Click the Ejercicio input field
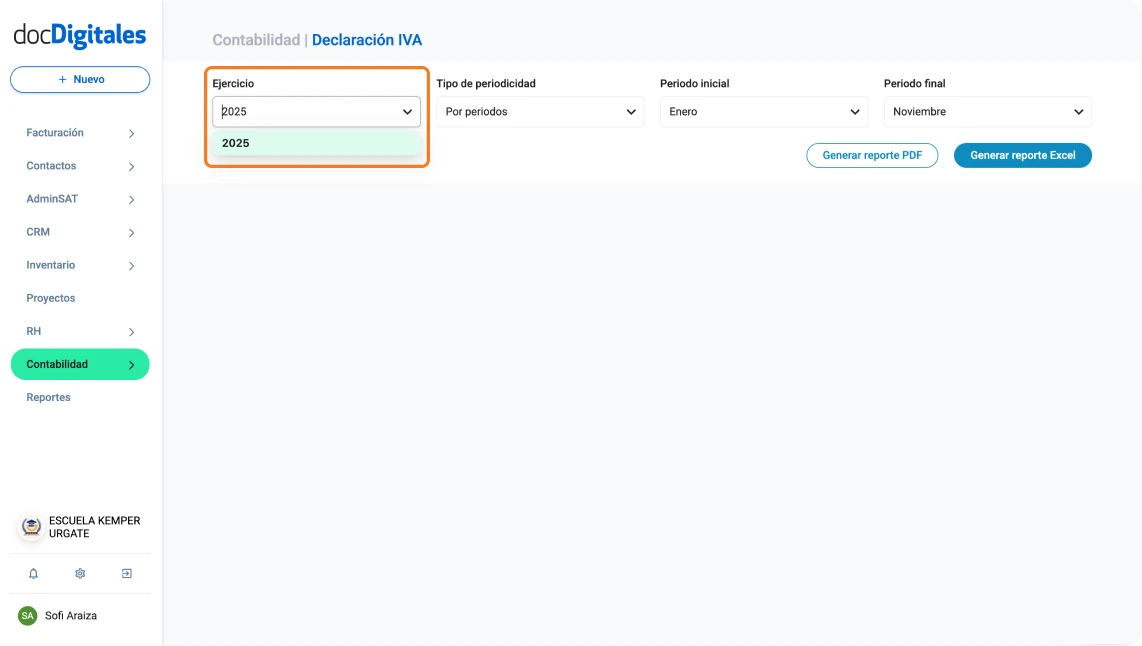 [x=305, y=112]
